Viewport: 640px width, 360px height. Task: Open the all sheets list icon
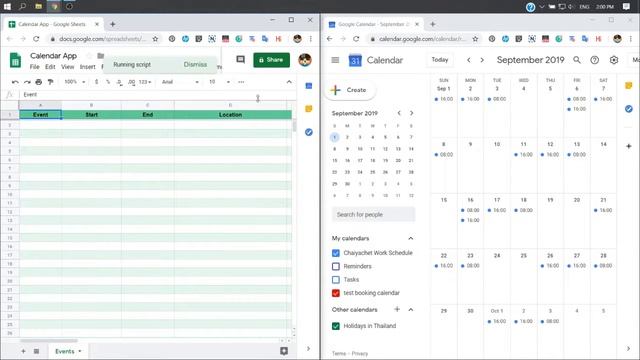point(36,351)
